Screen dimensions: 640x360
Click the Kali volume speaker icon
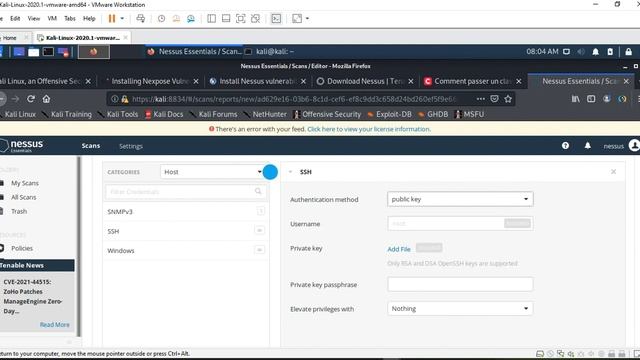[x=580, y=52]
